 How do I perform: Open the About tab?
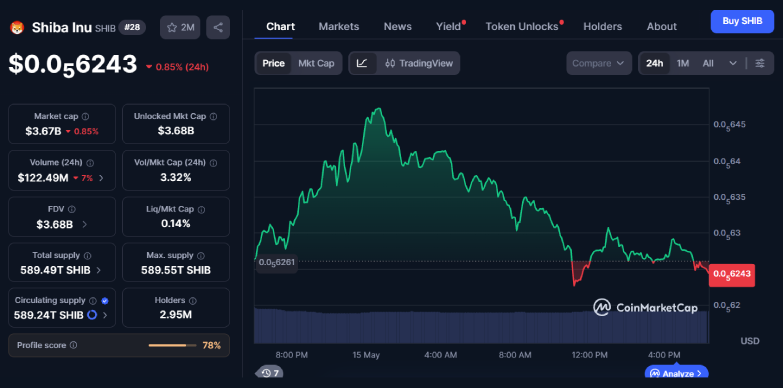point(662,26)
